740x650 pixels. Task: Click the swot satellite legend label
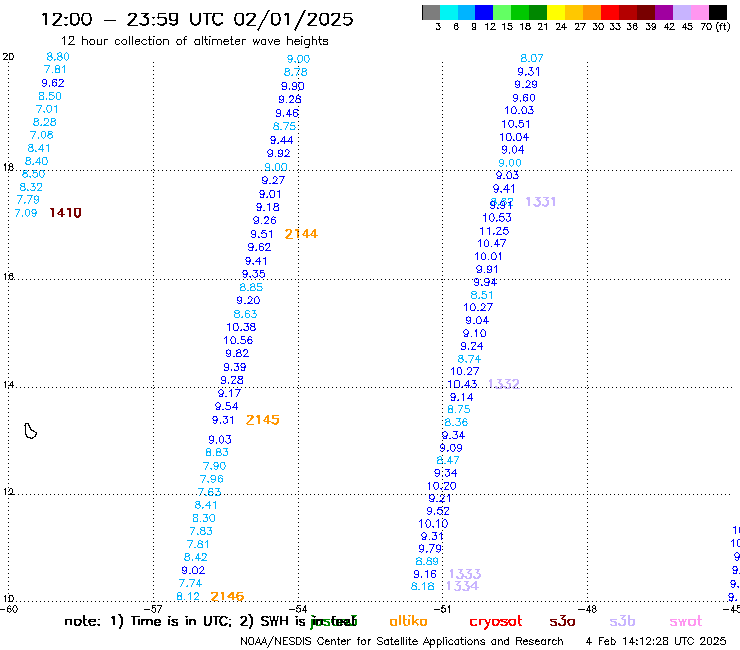coord(686,621)
